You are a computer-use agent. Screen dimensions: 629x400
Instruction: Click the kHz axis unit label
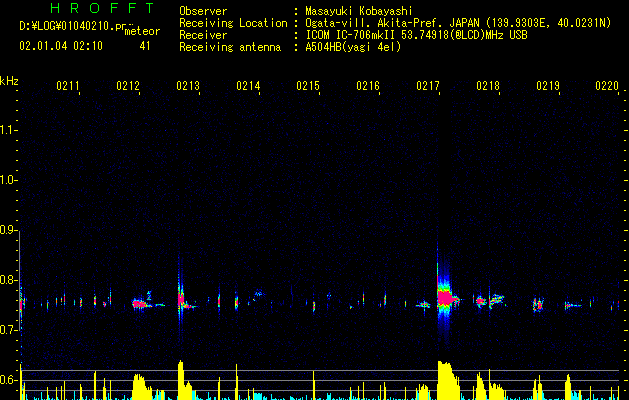(x=9, y=81)
